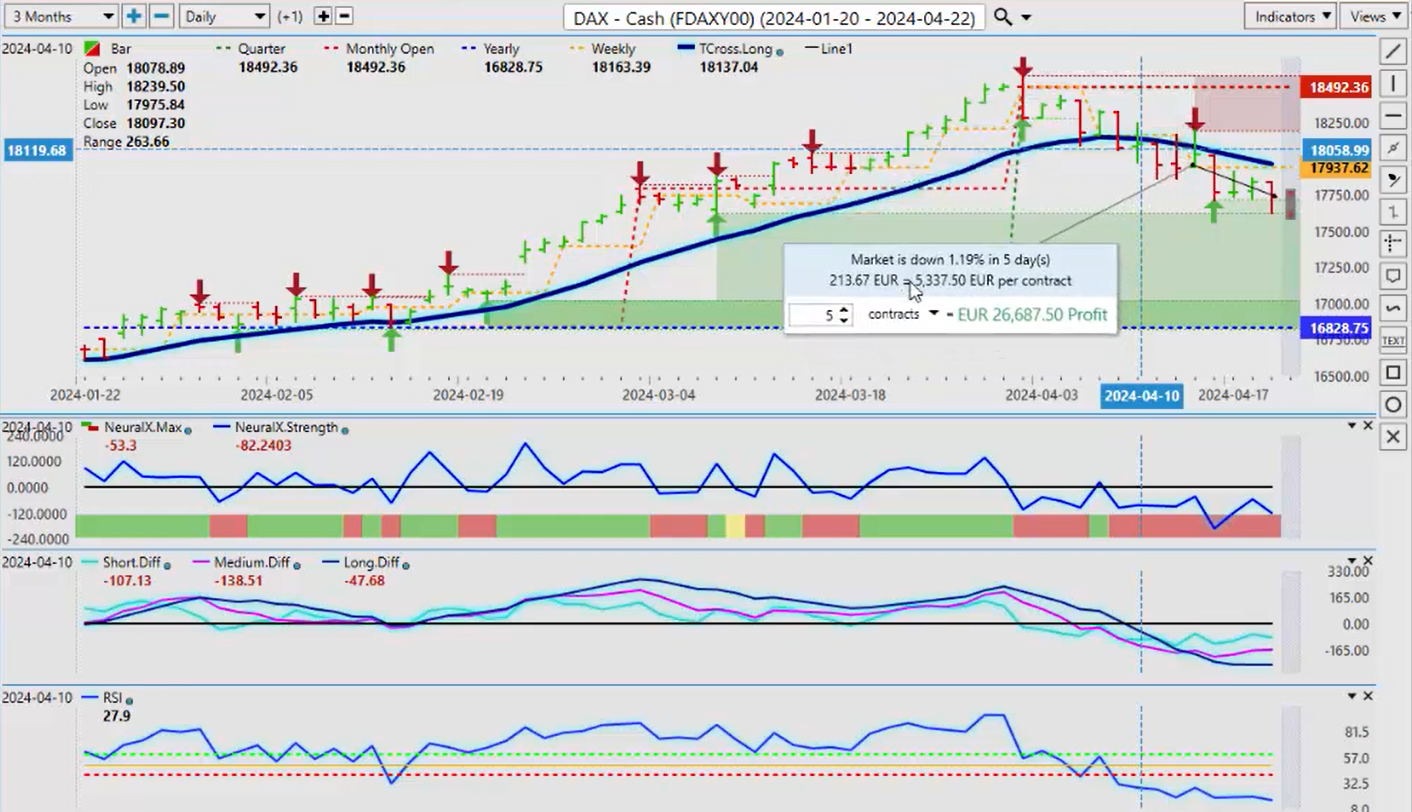The image size is (1412, 812).
Task: Click the Bar legend color icon
Action: tap(92, 49)
